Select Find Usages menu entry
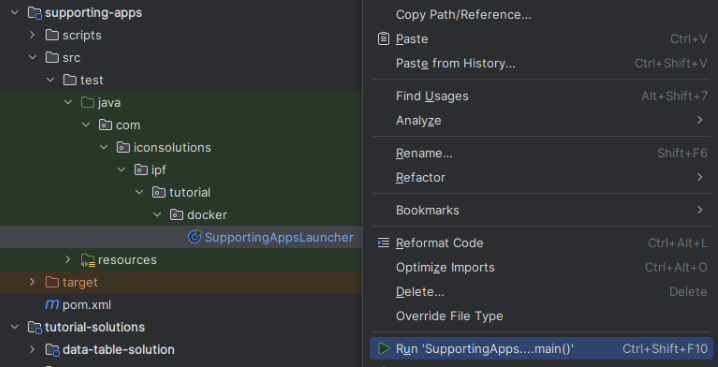The image size is (718, 367). click(542, 96)
